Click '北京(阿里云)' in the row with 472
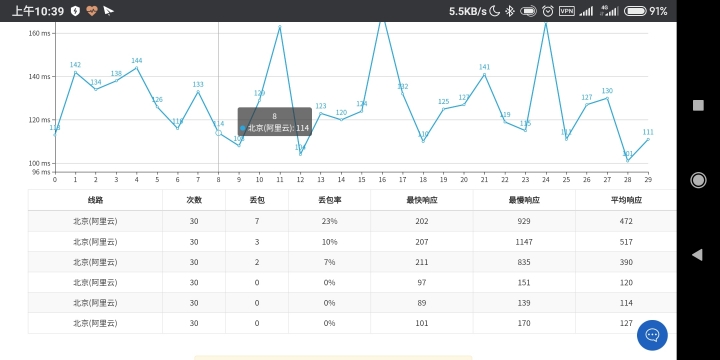 (x=96, y=221)
